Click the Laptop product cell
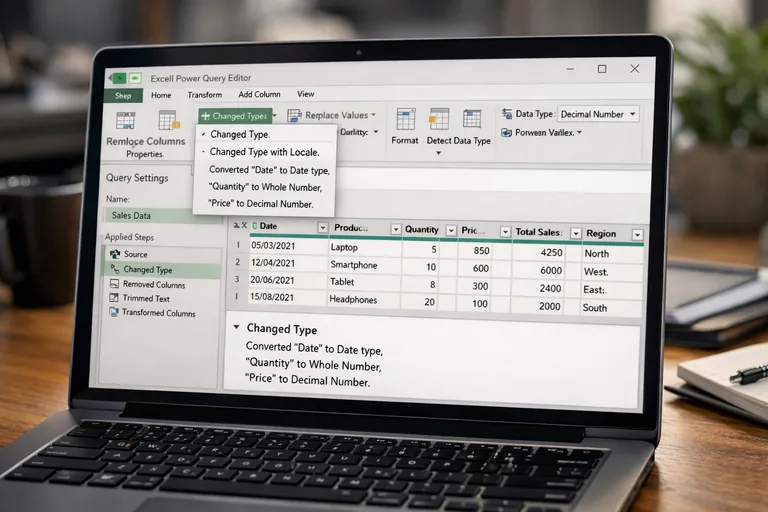Viewport: 768px width, 512px height. click(x=364, y=247)
